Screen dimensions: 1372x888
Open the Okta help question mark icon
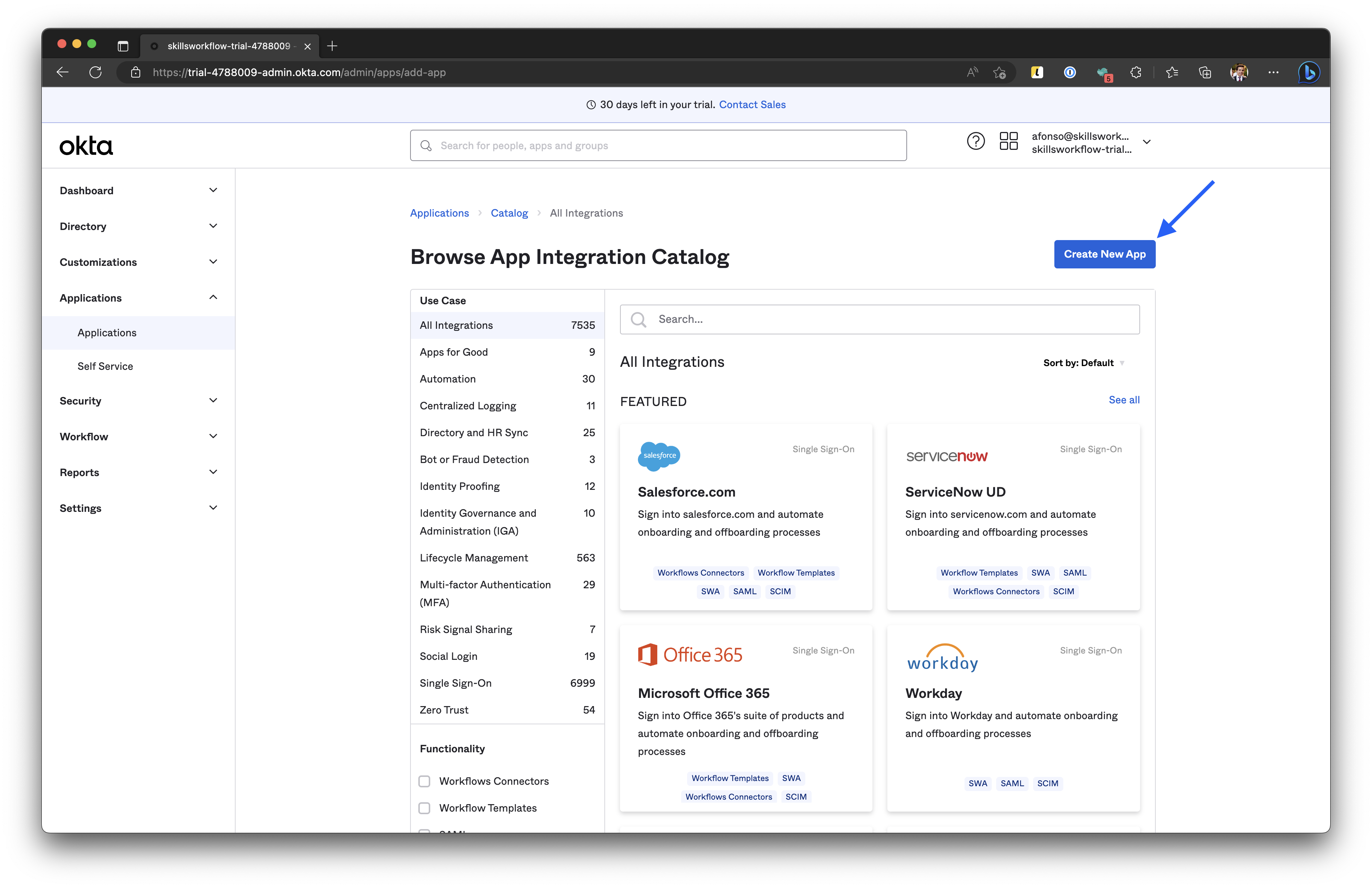[976, 141]
